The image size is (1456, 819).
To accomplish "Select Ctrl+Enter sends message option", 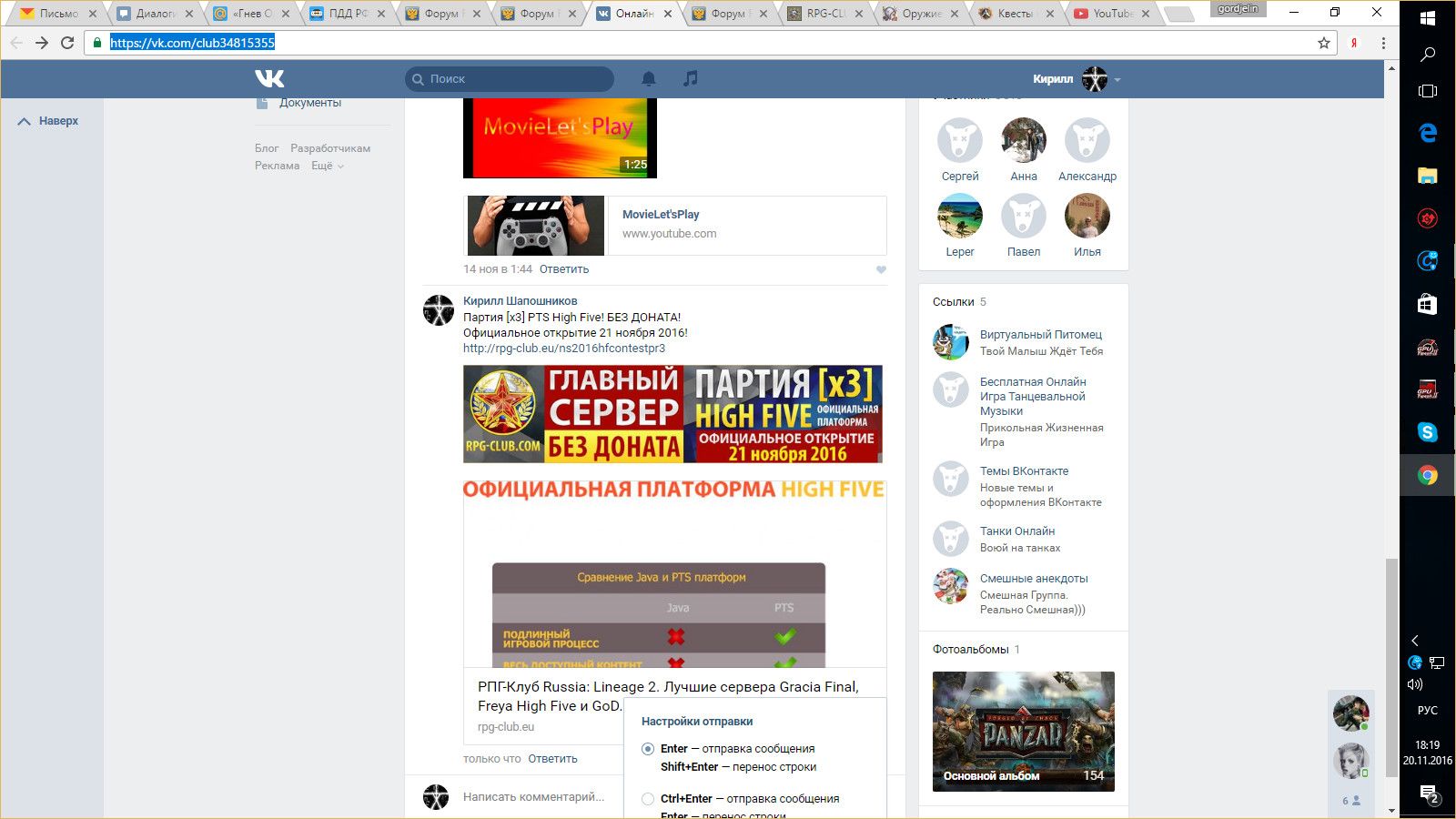I will pos(648,799).
